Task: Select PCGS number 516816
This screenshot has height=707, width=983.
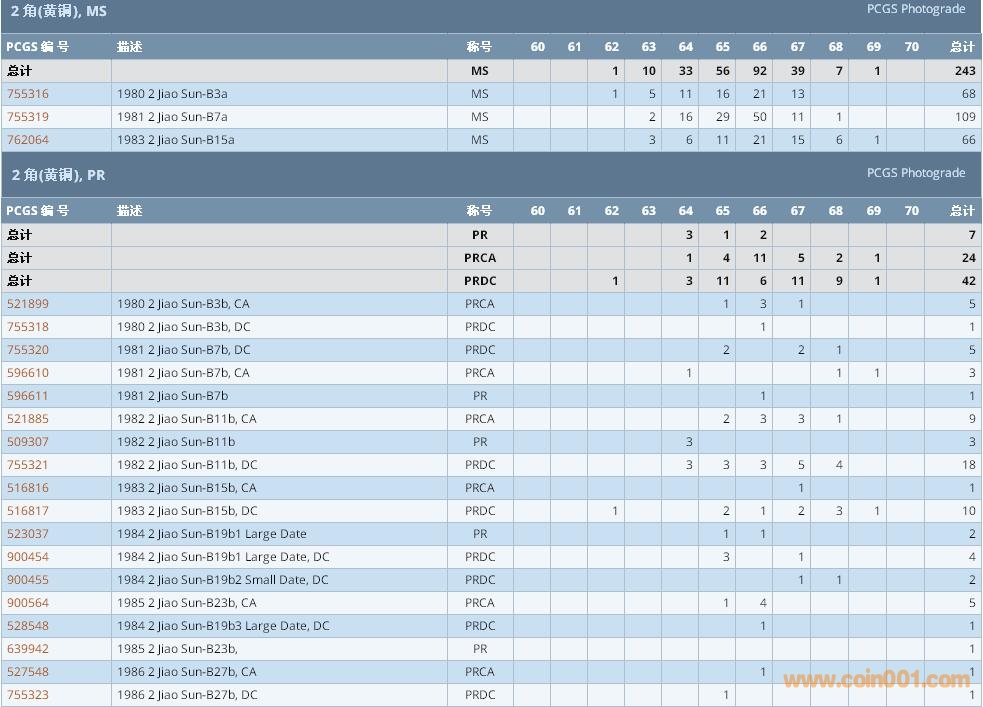Action: (28, 488)
